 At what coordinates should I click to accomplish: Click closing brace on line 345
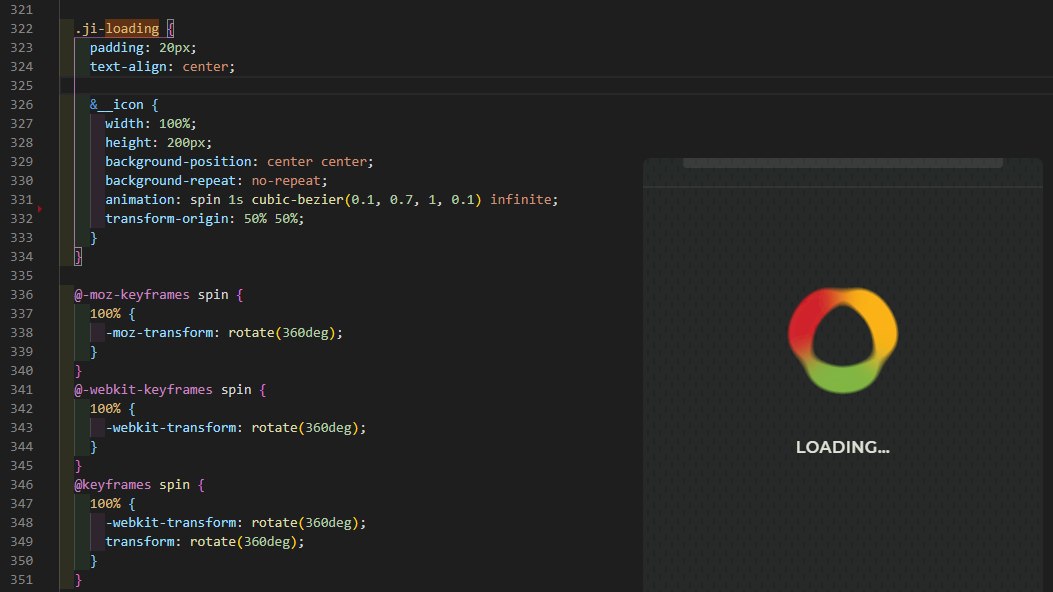[x=78, y=466]
